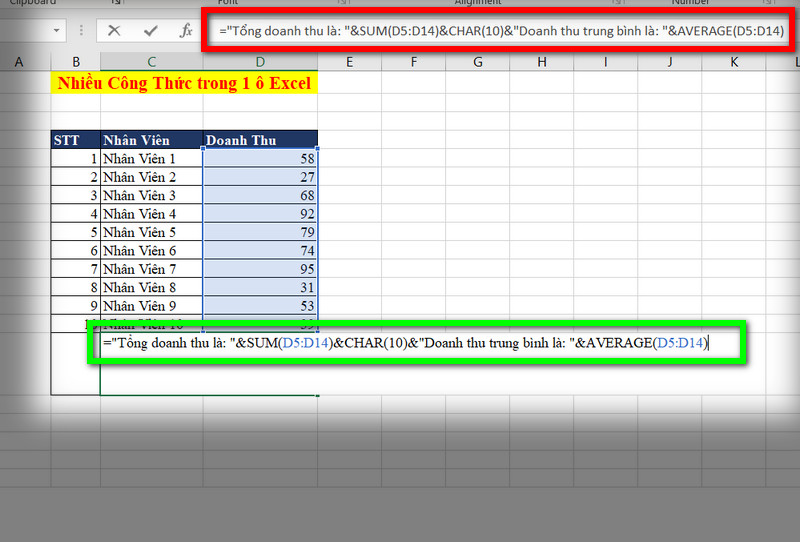This screenshot has height=542, width=800.
Task: Select cell 'Nhân Viên 8'
Action: coord(152,287)
